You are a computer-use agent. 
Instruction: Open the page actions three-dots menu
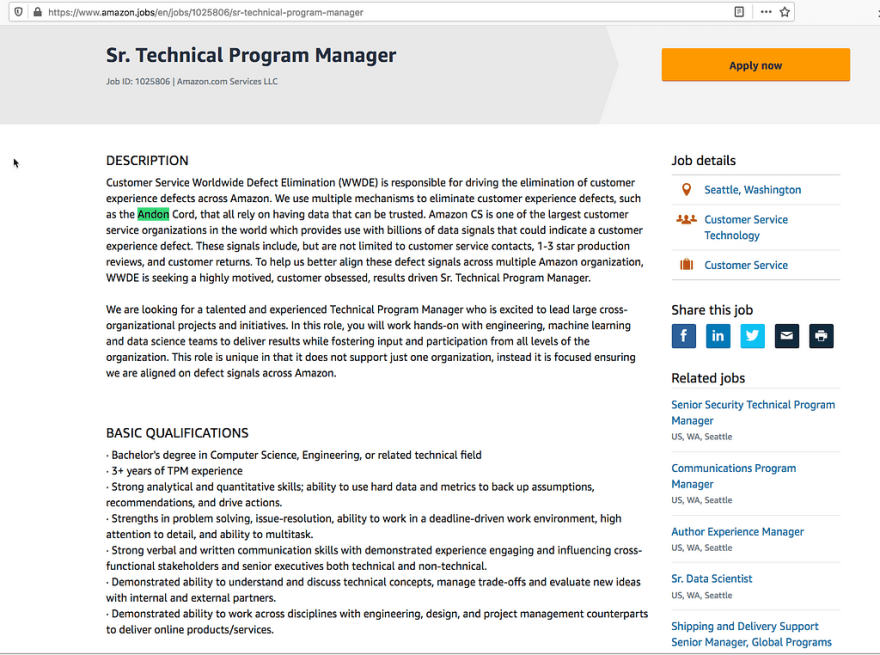click(766, 12)
